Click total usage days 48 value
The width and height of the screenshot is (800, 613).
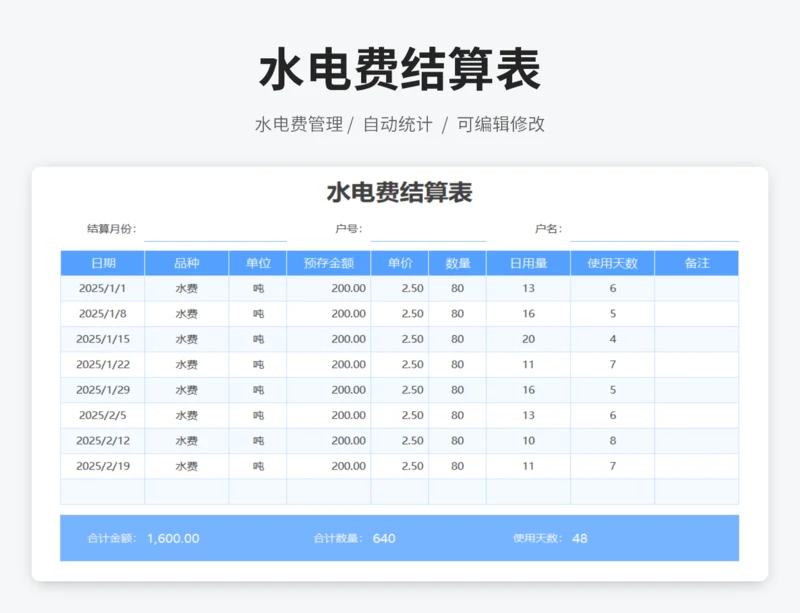pyautogui.click(x=580, y=538)
